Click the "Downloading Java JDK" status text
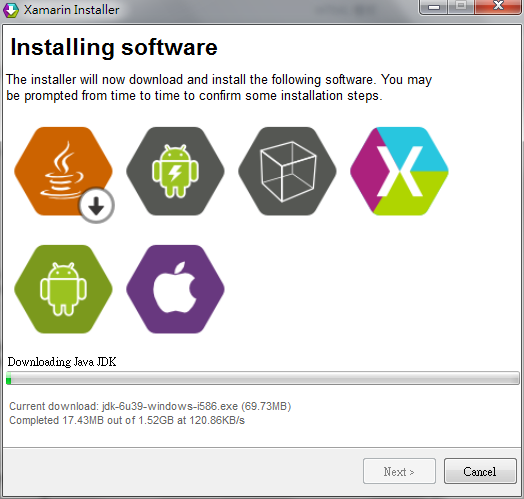The image size is (524, 499). (62, 362)
